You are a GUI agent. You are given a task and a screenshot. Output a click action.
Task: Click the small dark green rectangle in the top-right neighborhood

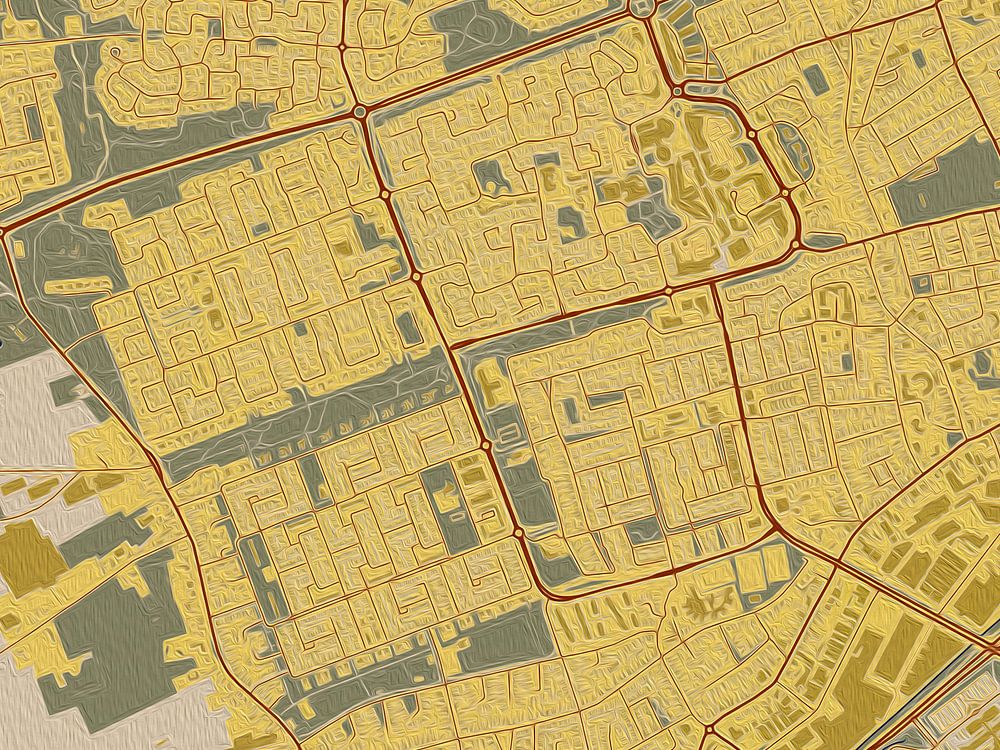click(x=817, y=78)
